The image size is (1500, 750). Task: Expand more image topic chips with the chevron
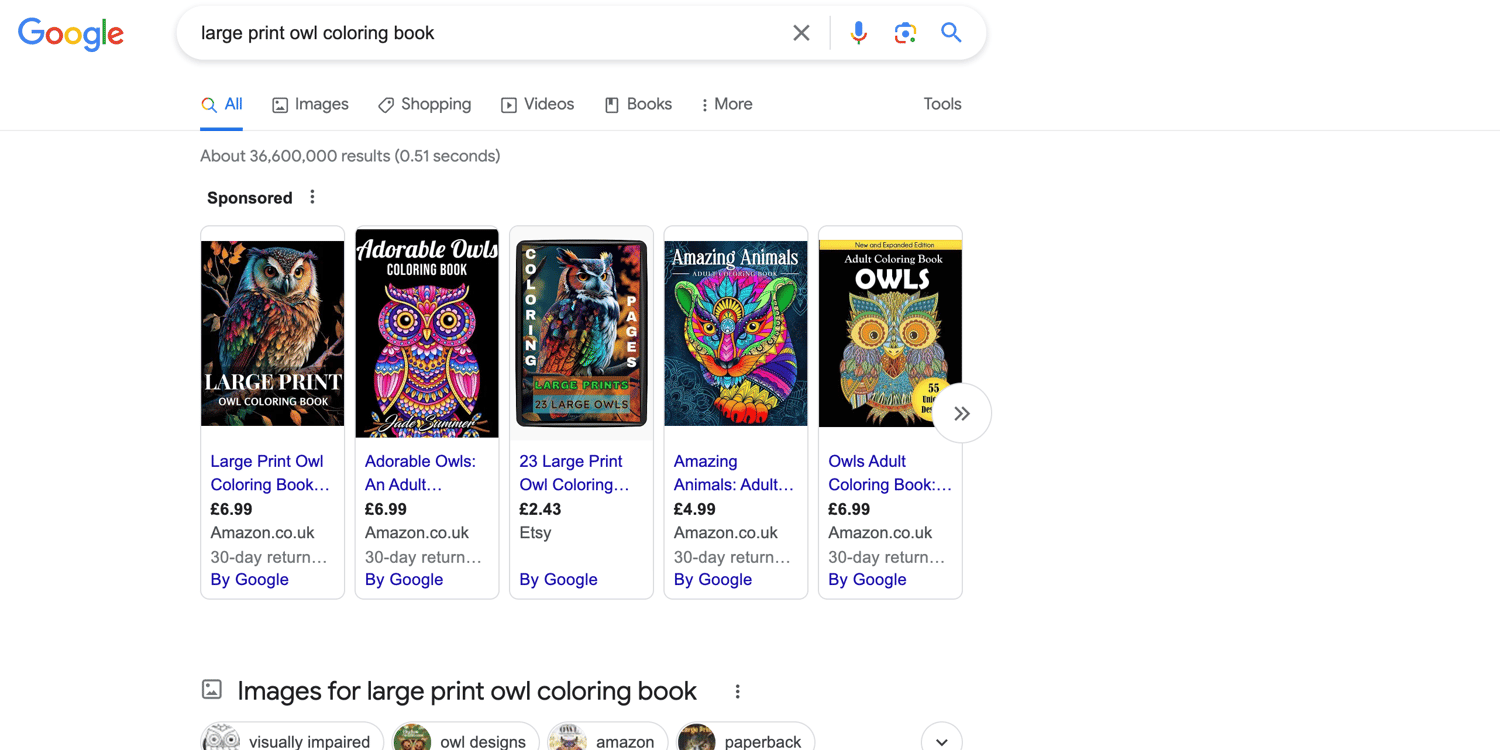941,741
